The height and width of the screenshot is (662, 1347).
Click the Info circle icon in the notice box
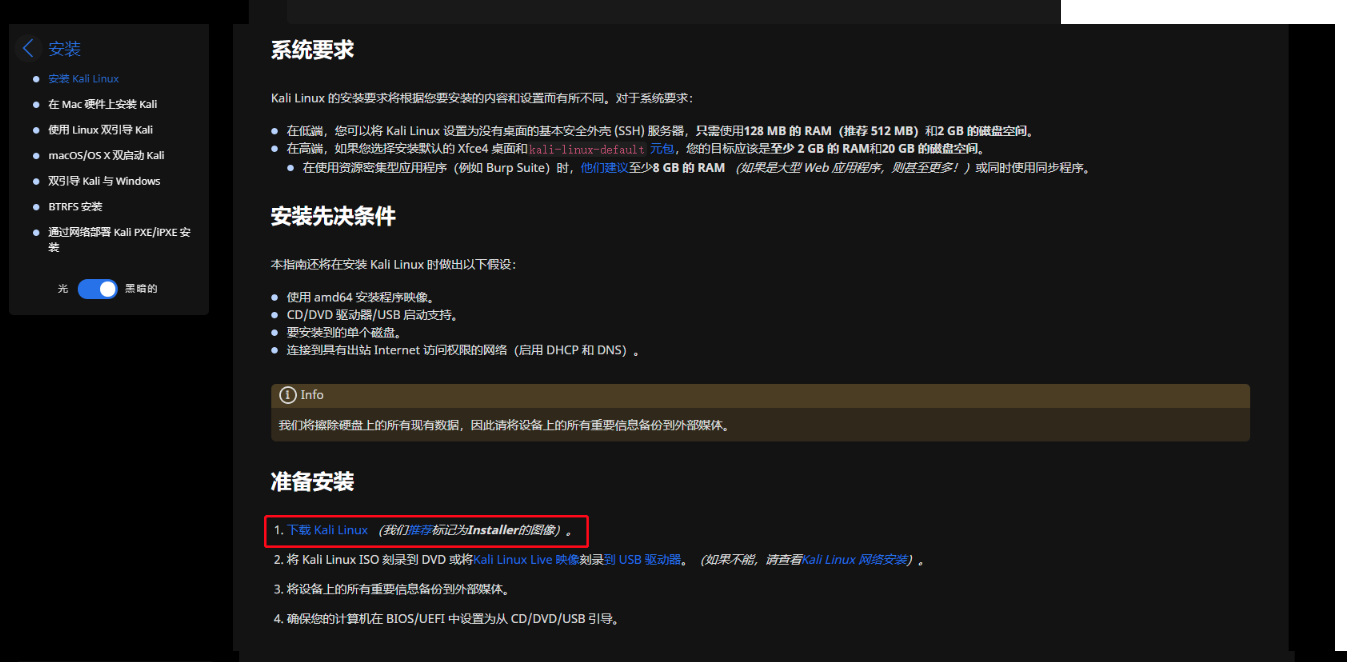click(288, 395)
